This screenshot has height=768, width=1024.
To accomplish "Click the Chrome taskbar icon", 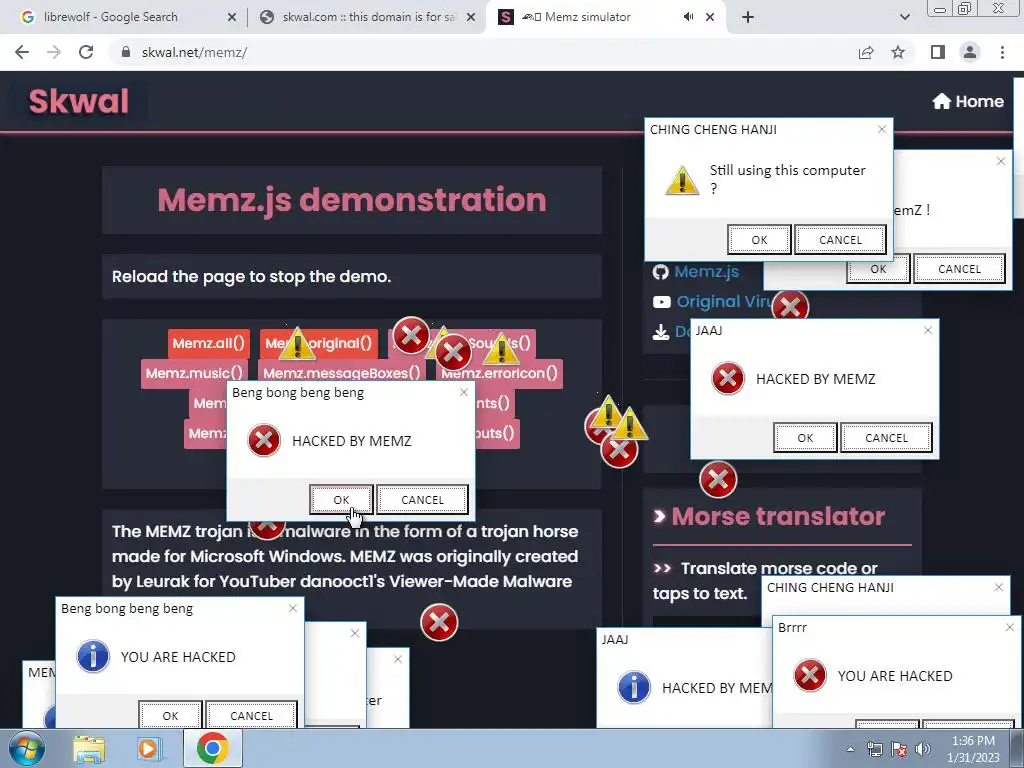I will [213, 748].
